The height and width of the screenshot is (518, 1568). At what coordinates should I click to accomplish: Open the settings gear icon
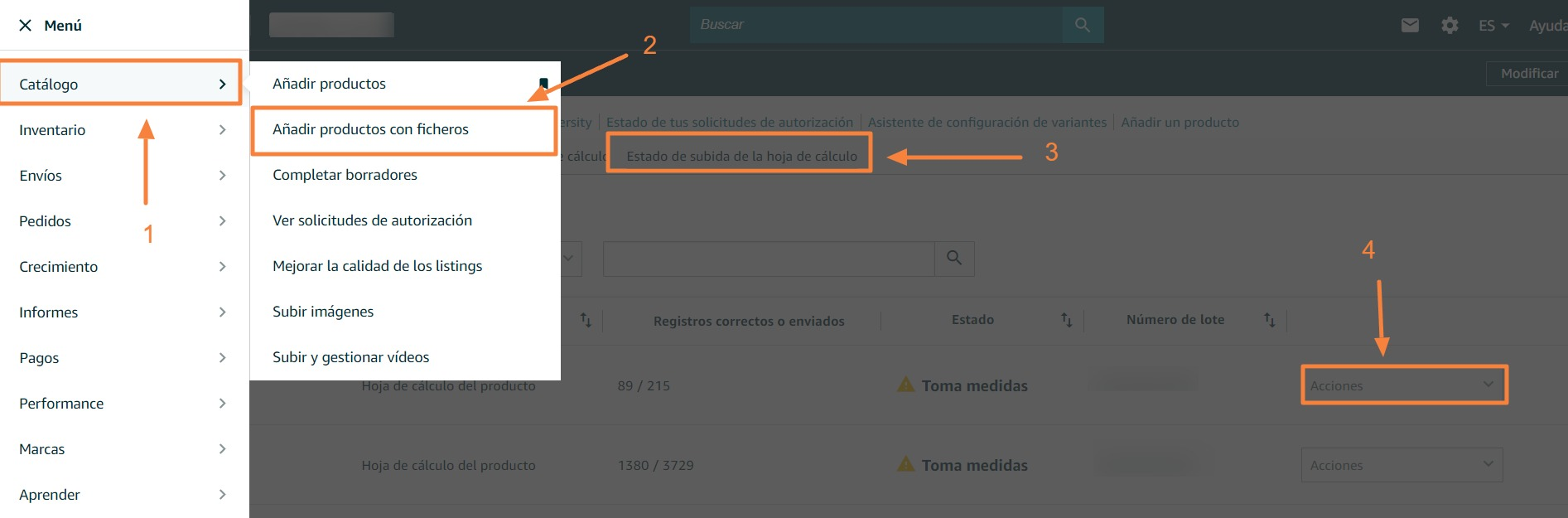point(1450,26)
